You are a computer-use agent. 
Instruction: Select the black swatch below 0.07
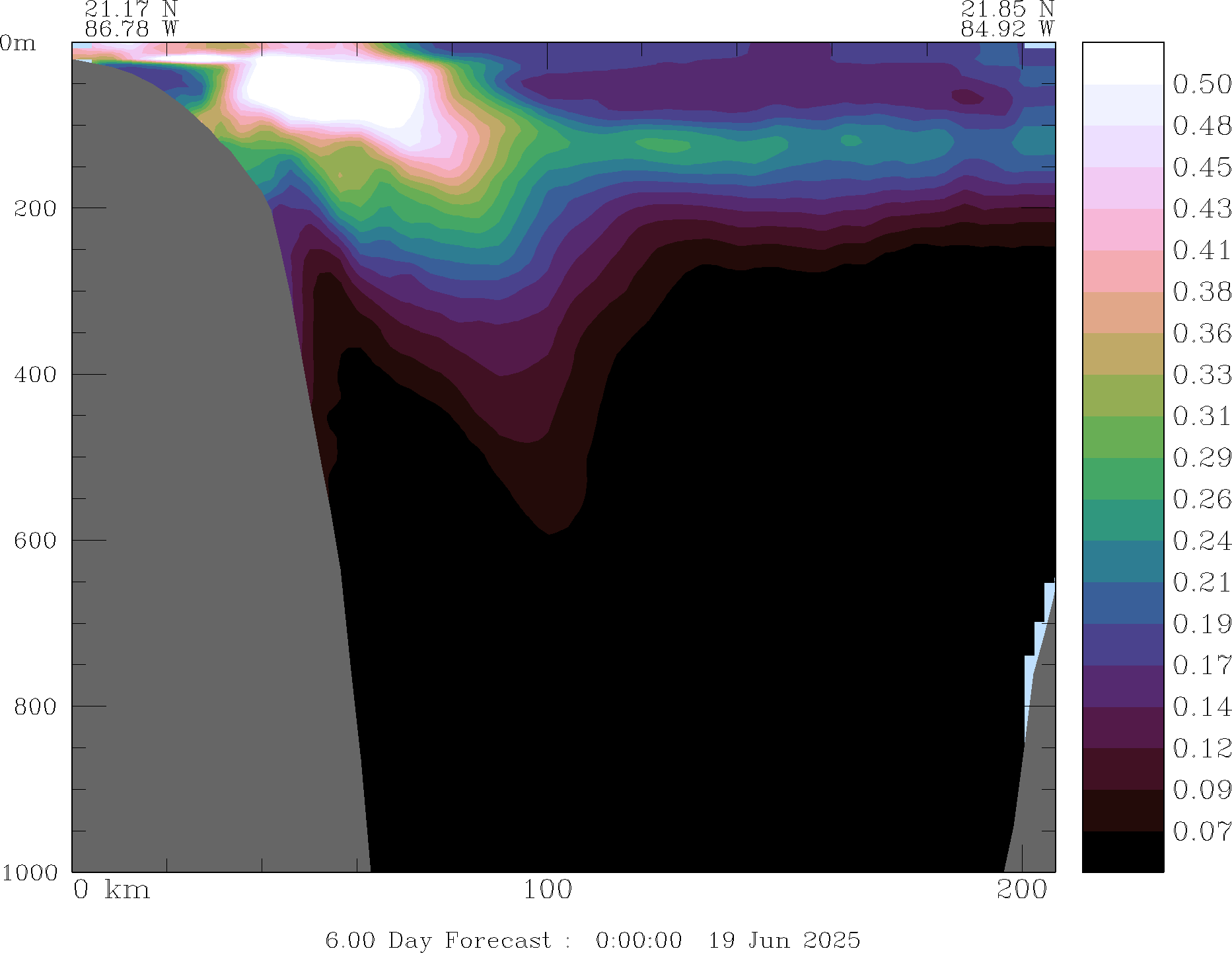tap(1122, 851)
